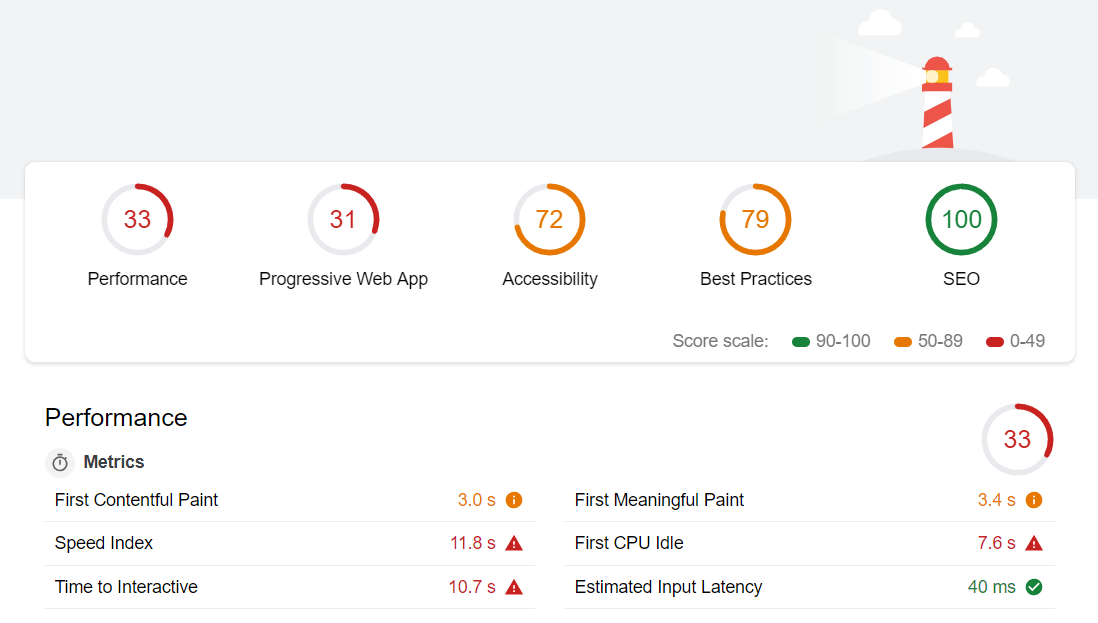Click the green 90-100 score scale swatch
The image size is (1098, 623).
click(800, 342)
